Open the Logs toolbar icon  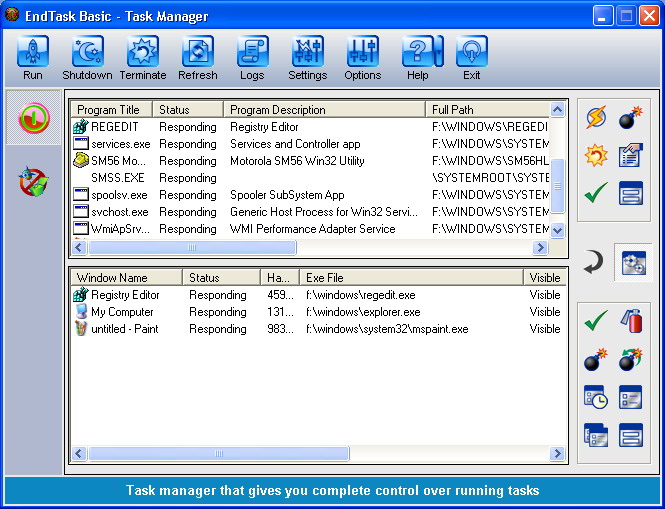pos(252,51)
